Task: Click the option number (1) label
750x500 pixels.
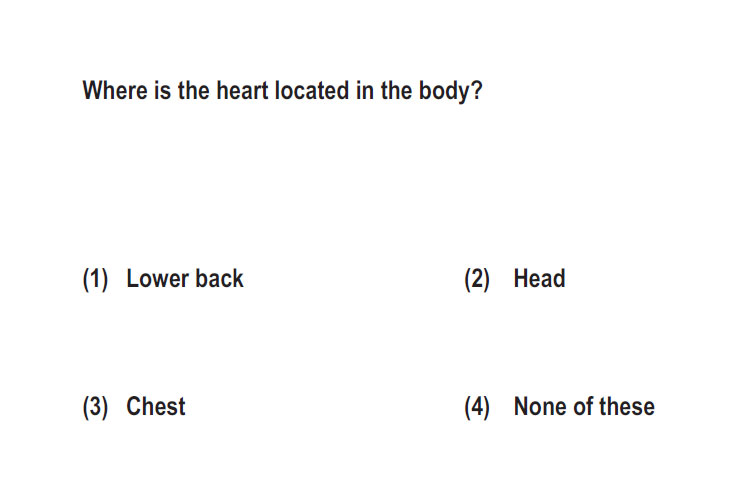Action: click(95, 279)
